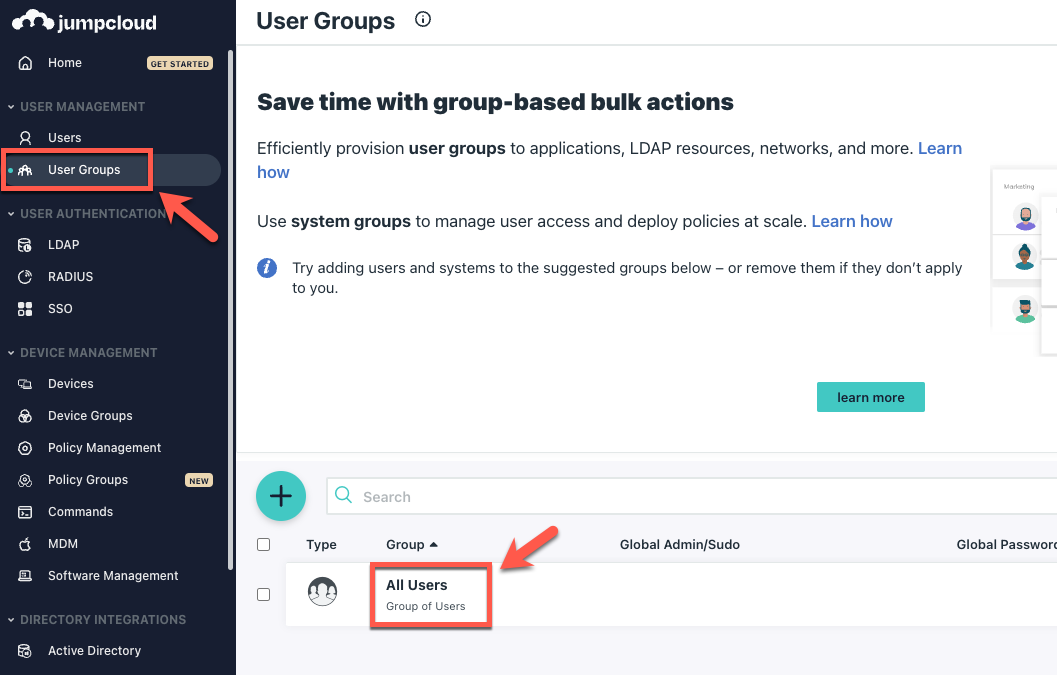
Task: Sort by the Group column arrow
Action: (x=433, y=544)
